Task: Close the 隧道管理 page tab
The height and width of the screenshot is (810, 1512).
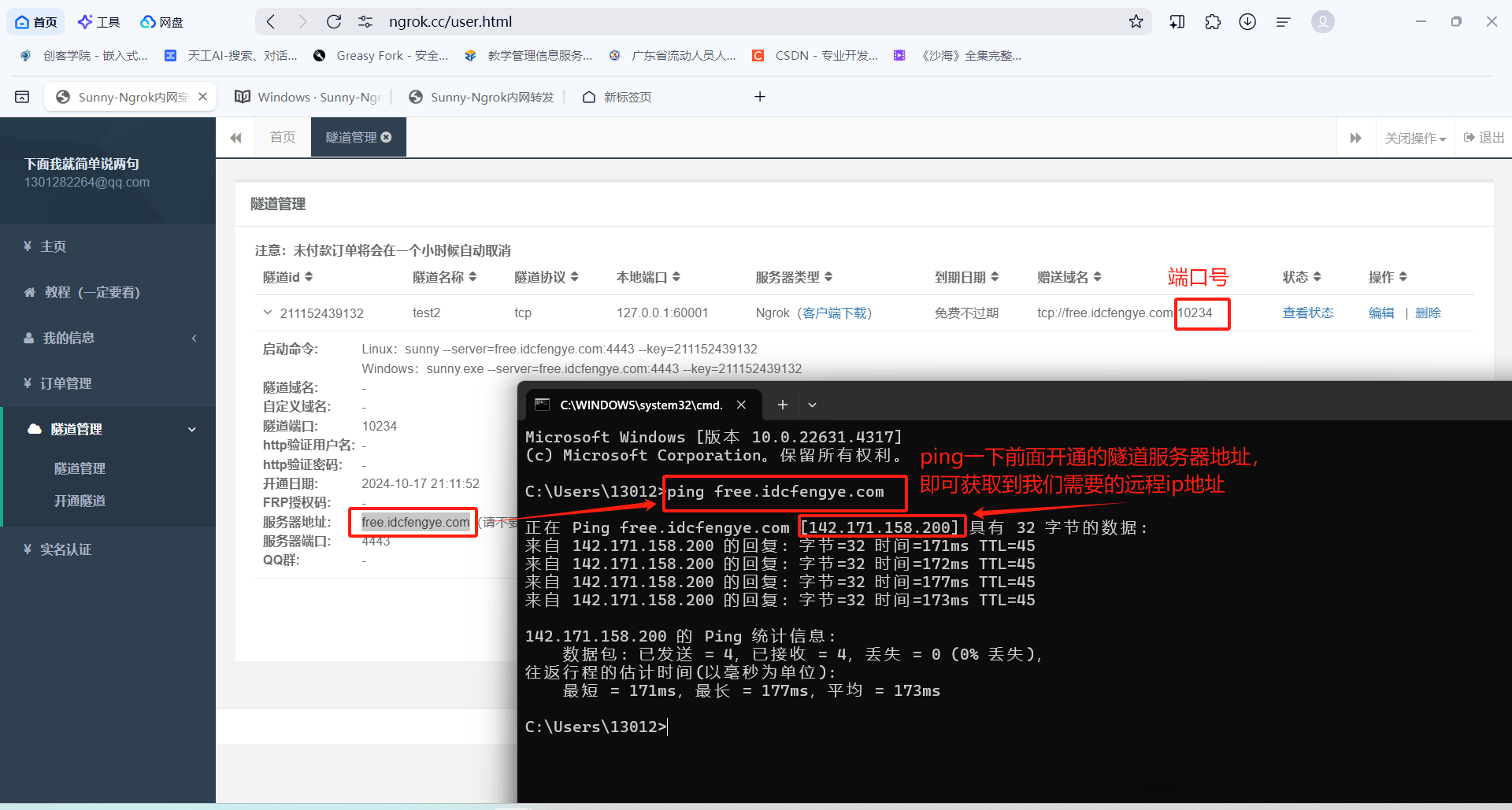Action: (386, 137)
